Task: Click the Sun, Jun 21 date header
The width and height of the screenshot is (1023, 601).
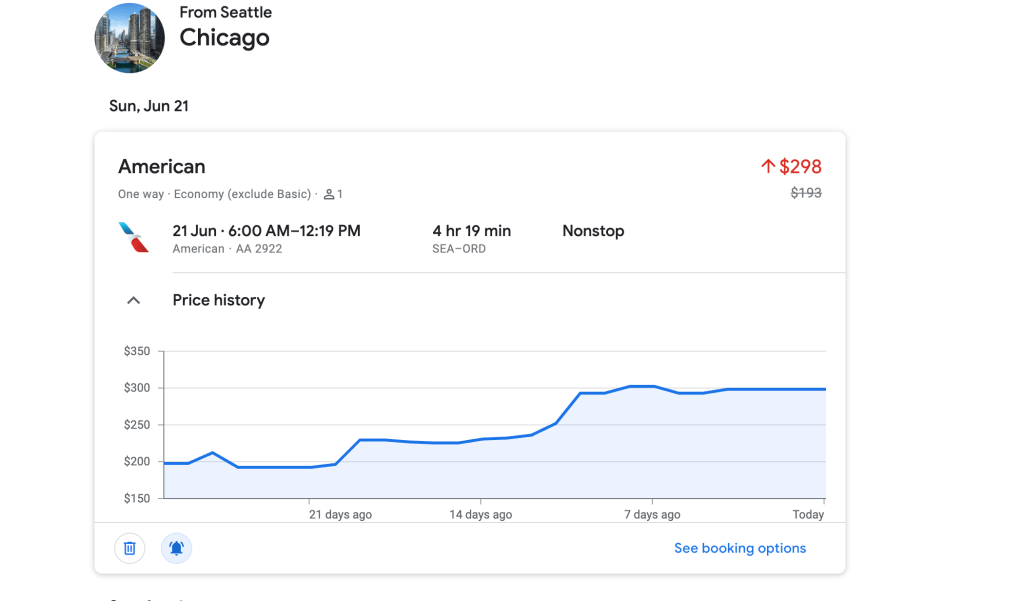Action: click(x=149, y=106)
